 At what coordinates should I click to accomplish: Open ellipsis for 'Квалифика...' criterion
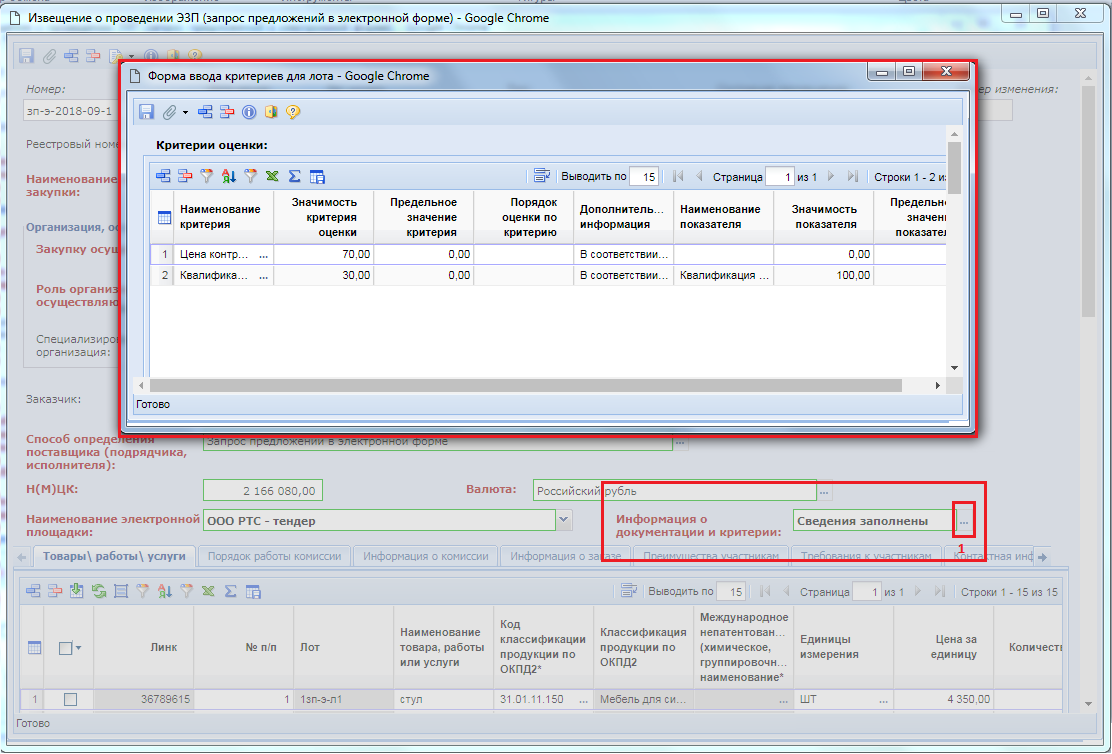pyautogui.click(x=264, y=275)
